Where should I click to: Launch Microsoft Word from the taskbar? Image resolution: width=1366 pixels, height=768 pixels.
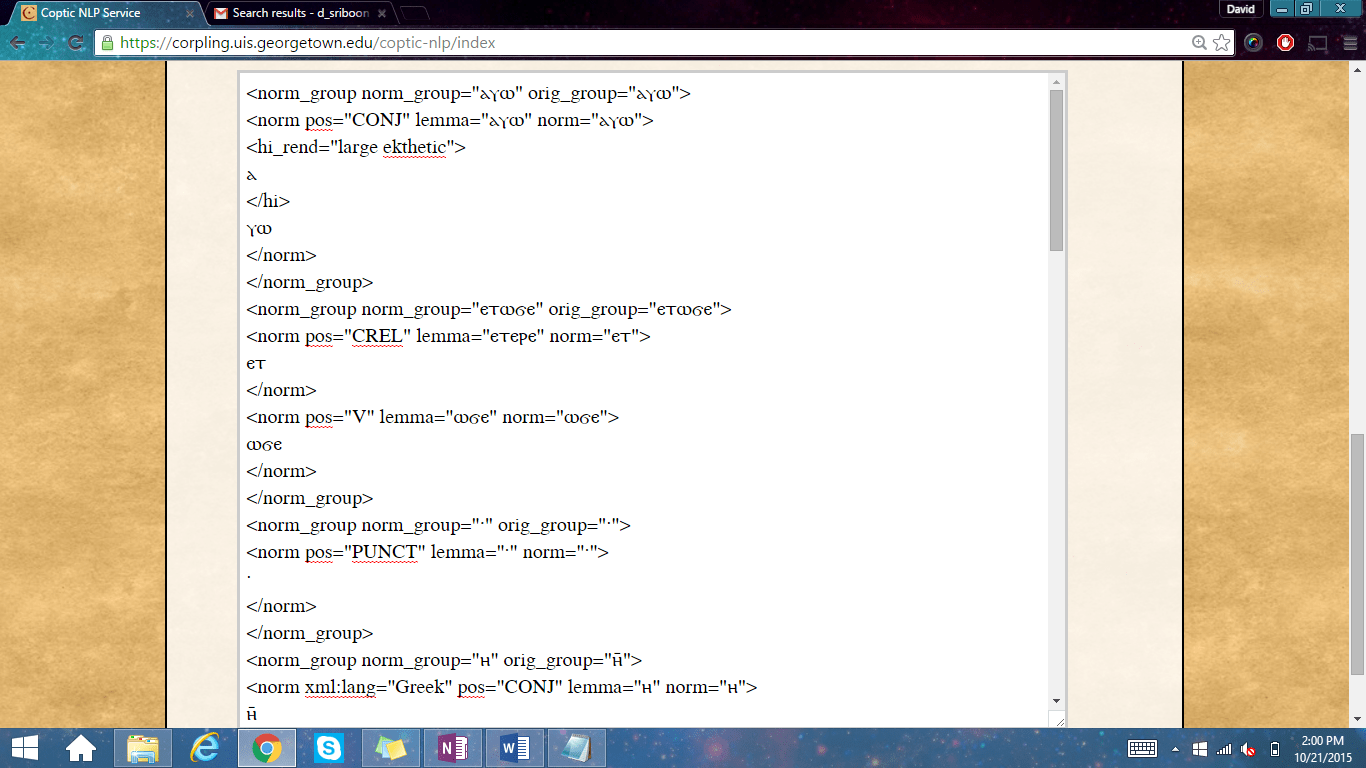513,747
